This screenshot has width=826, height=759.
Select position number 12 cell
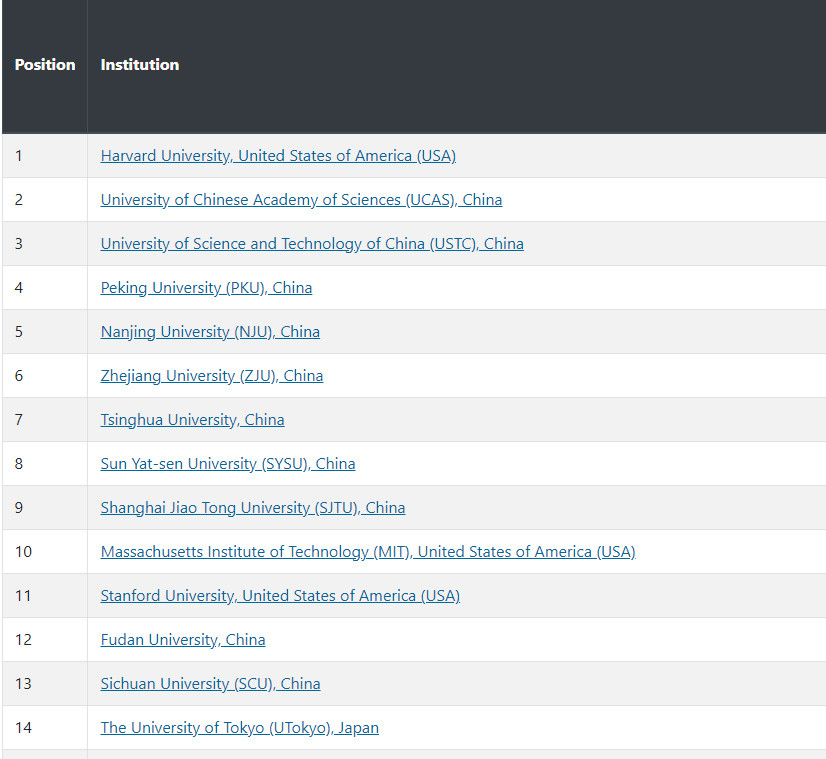45,639
